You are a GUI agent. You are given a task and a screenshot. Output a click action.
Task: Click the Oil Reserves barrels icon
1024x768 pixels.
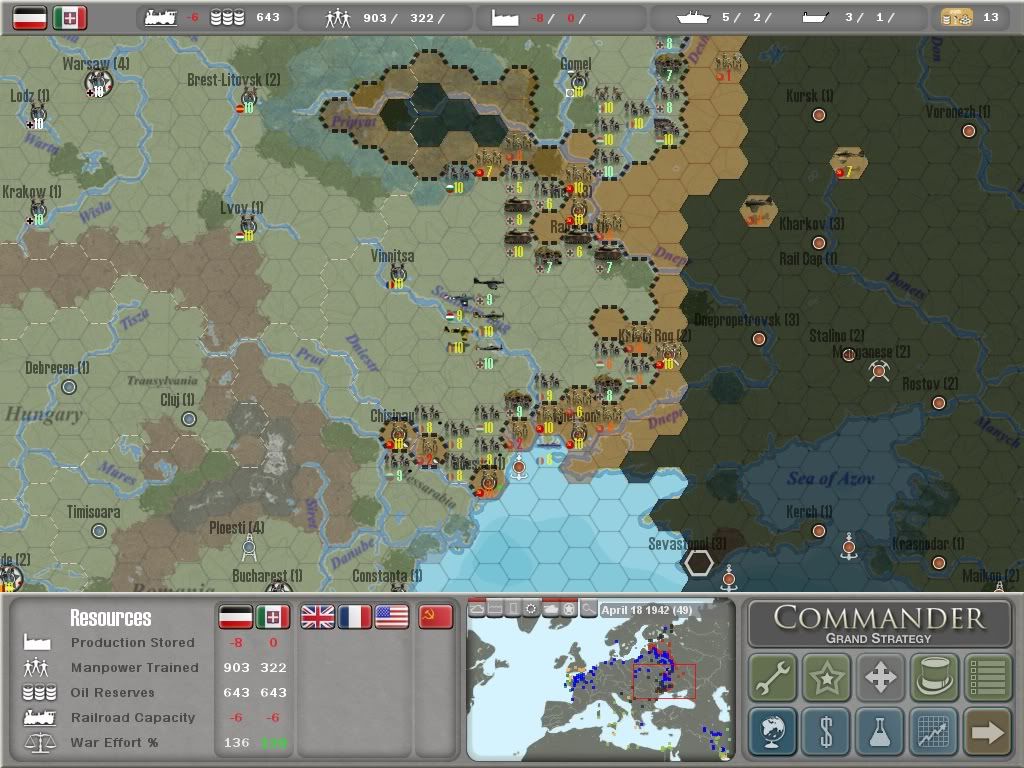click(39, 692)
